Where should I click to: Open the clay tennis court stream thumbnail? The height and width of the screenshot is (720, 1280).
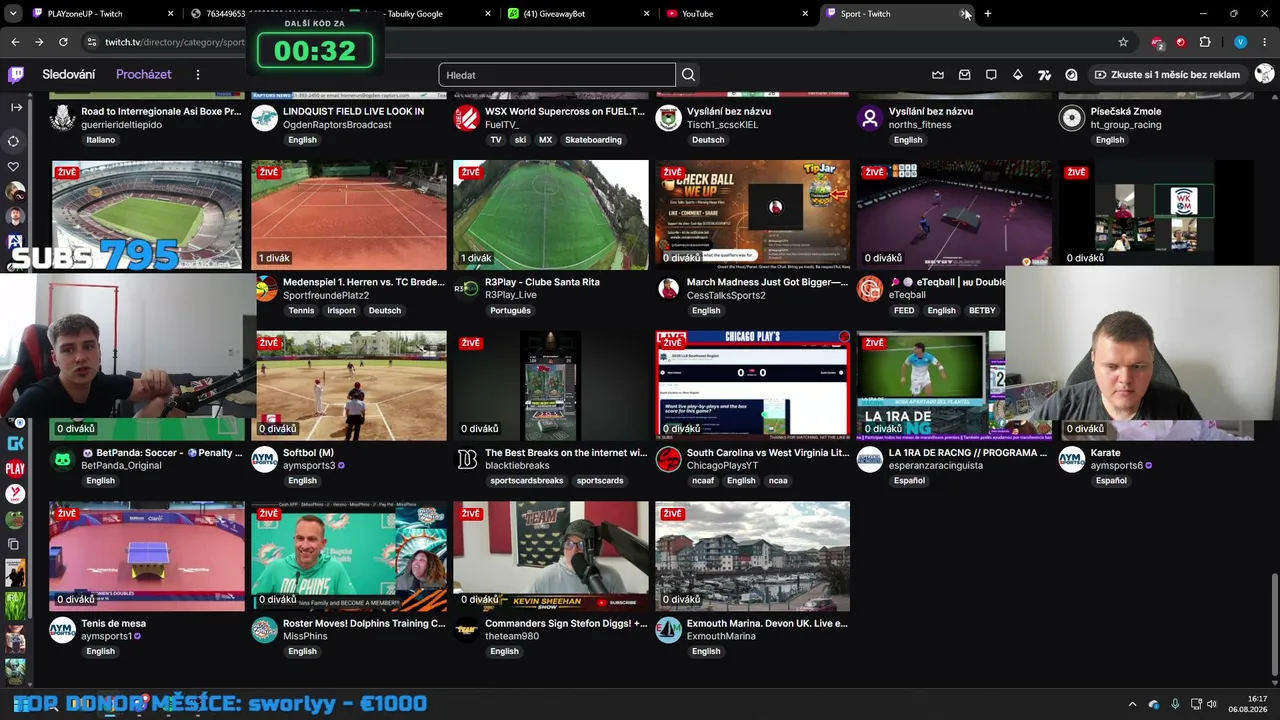[349, 215]
